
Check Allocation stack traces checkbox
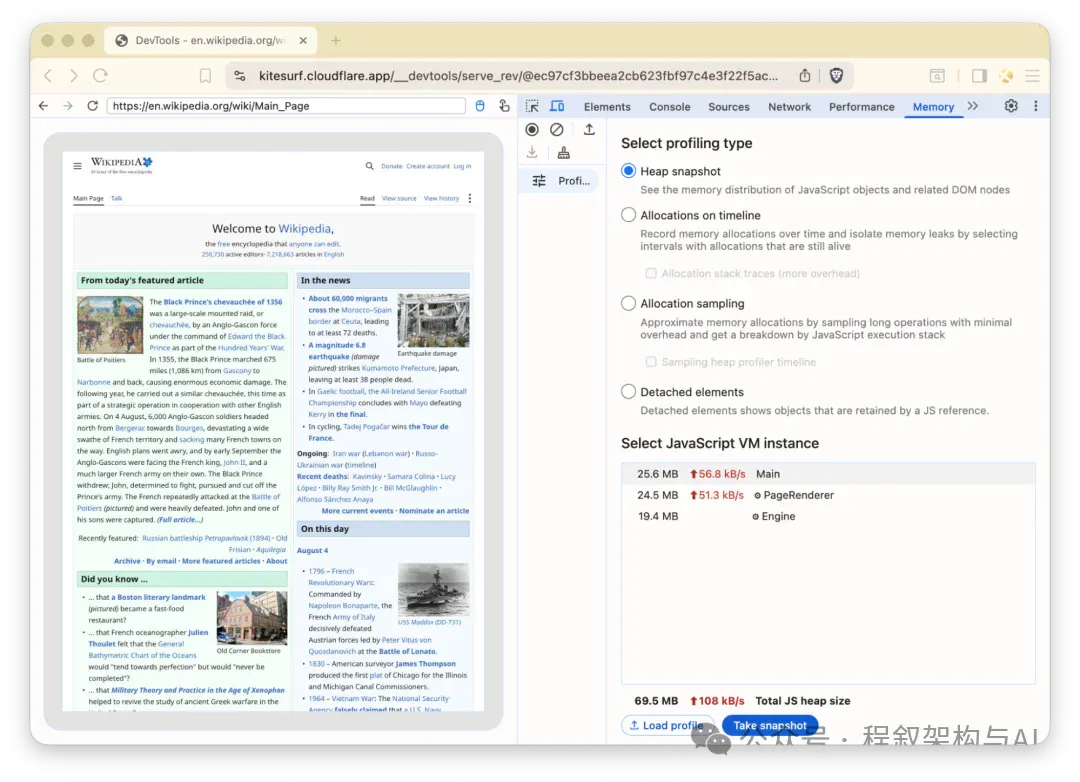650,274
